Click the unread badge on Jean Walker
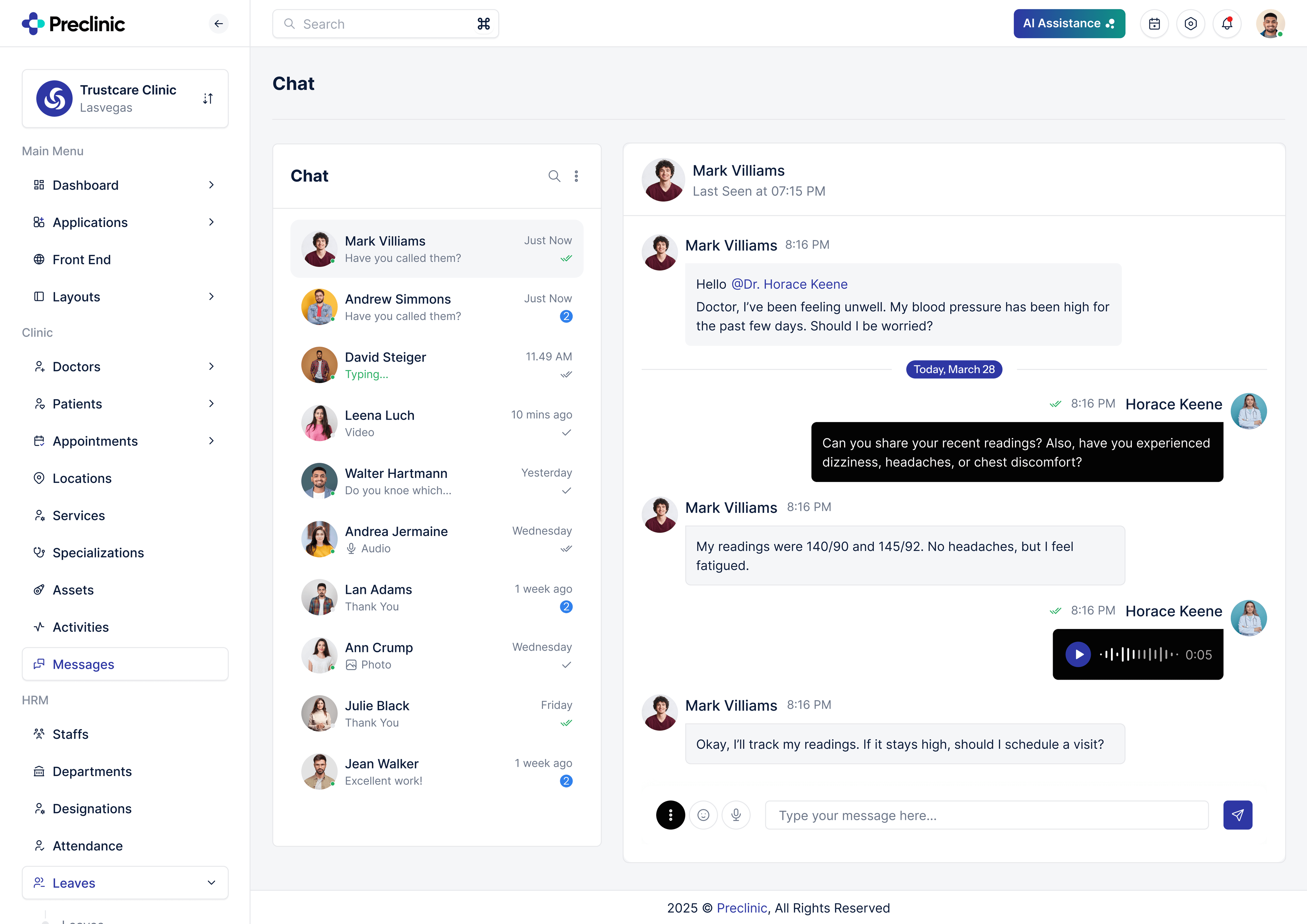 pos(566,780)
